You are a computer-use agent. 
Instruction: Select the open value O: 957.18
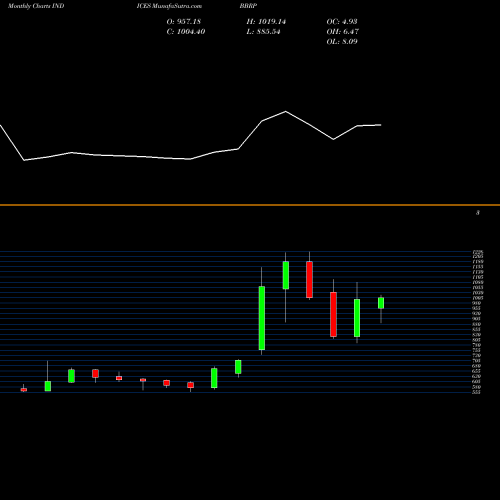(x=184, y=21)
